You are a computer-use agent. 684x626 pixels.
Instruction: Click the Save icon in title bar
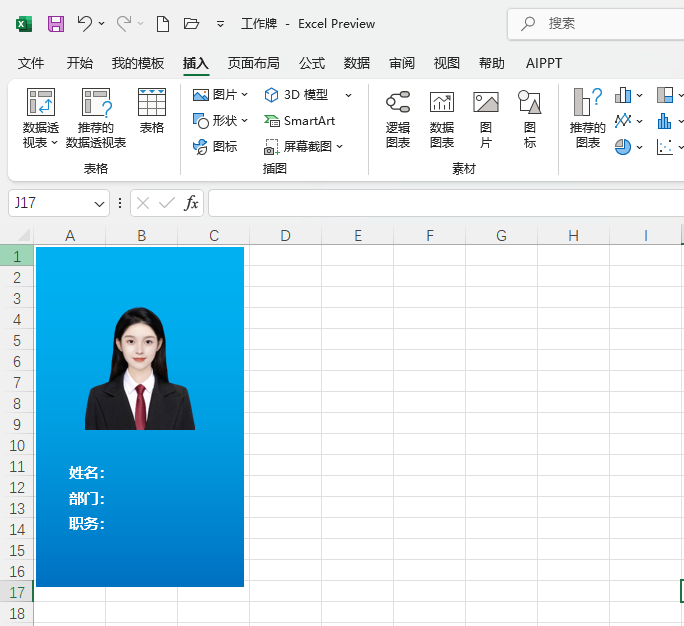[56, 23]
